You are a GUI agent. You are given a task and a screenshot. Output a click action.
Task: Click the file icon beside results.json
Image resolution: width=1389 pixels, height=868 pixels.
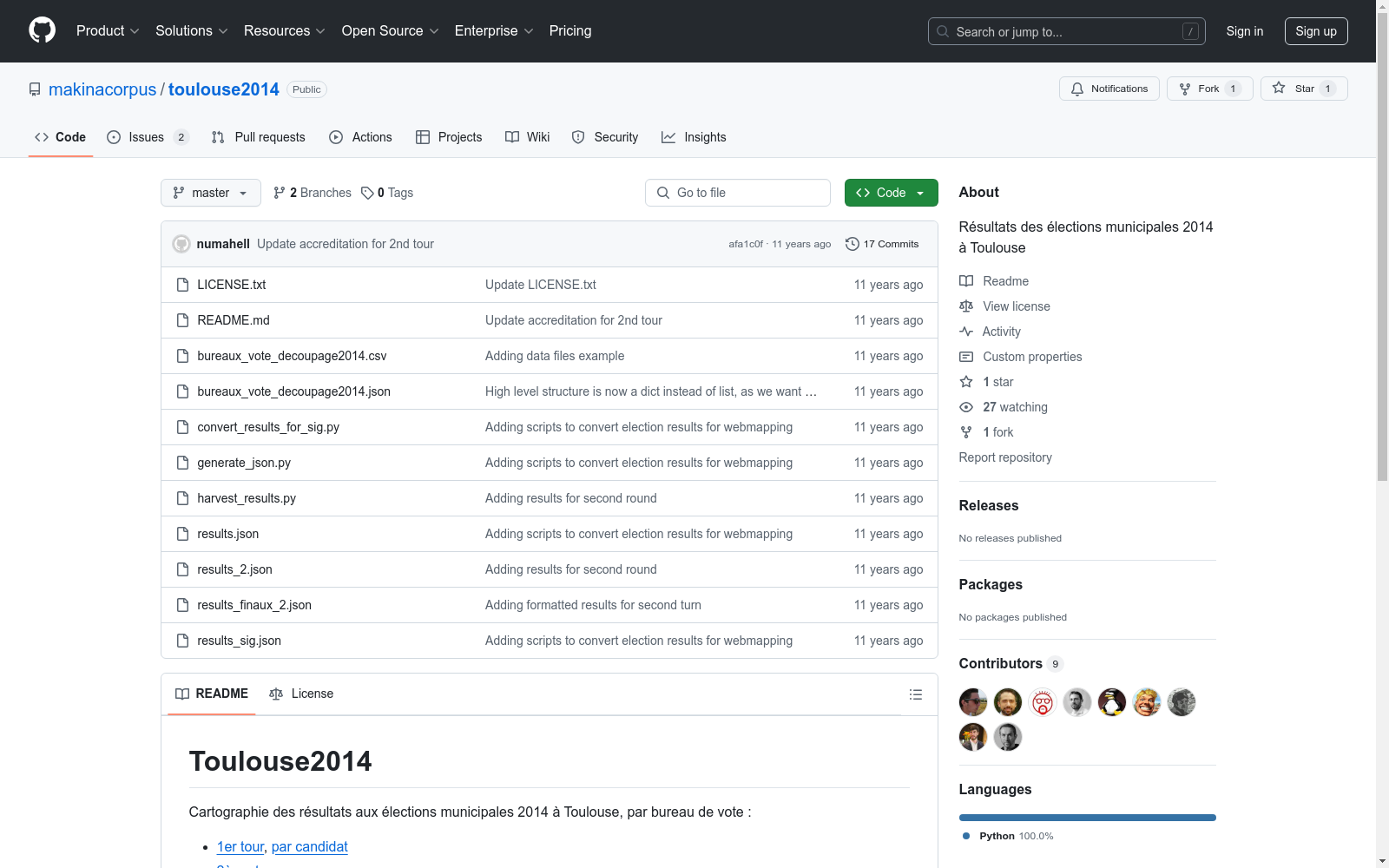tap(182, 534)
